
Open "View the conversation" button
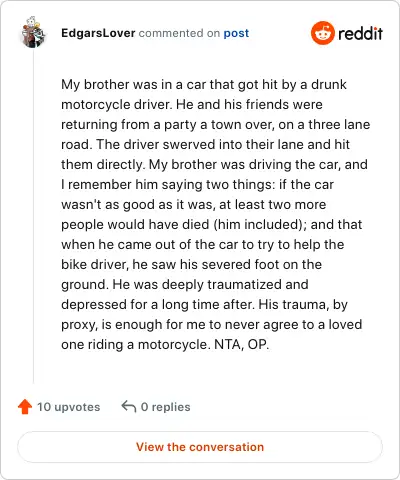[x=200, y=447]
